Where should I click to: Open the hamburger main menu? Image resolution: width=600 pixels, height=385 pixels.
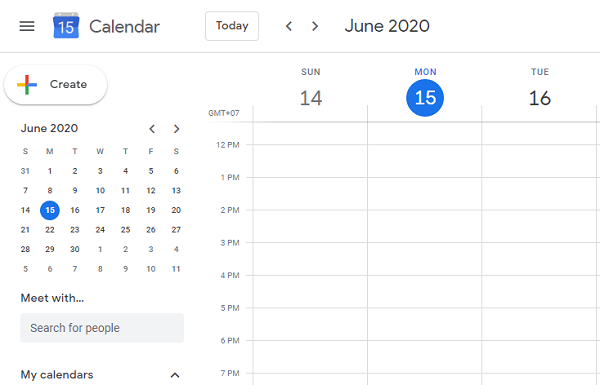[x=27, y=26]
